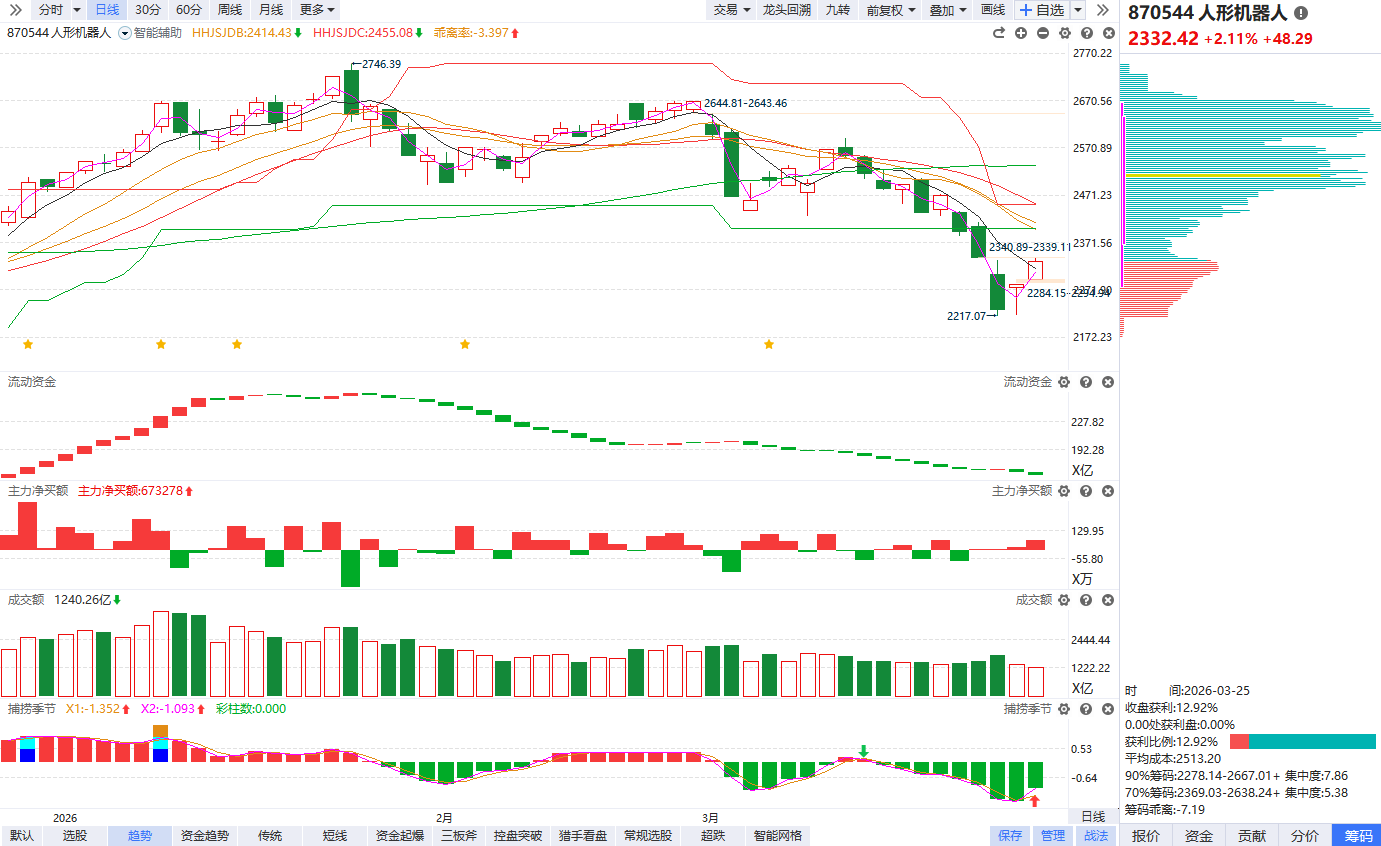Open the 叠加 overlay dropdown
Viewport: 1381px width, 846px height.
[x=947, y=10]
